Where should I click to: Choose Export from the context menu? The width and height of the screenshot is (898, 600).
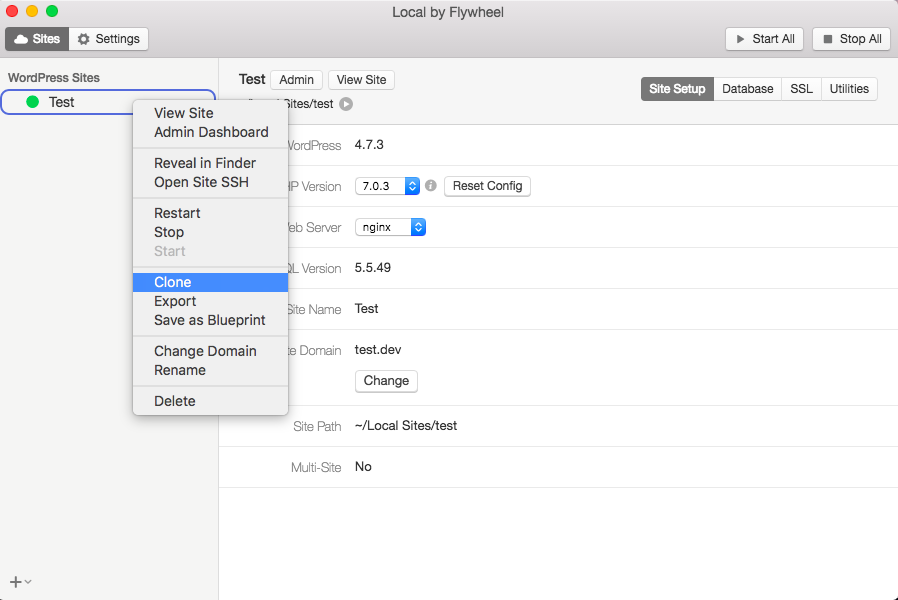(x=210, y=301)
